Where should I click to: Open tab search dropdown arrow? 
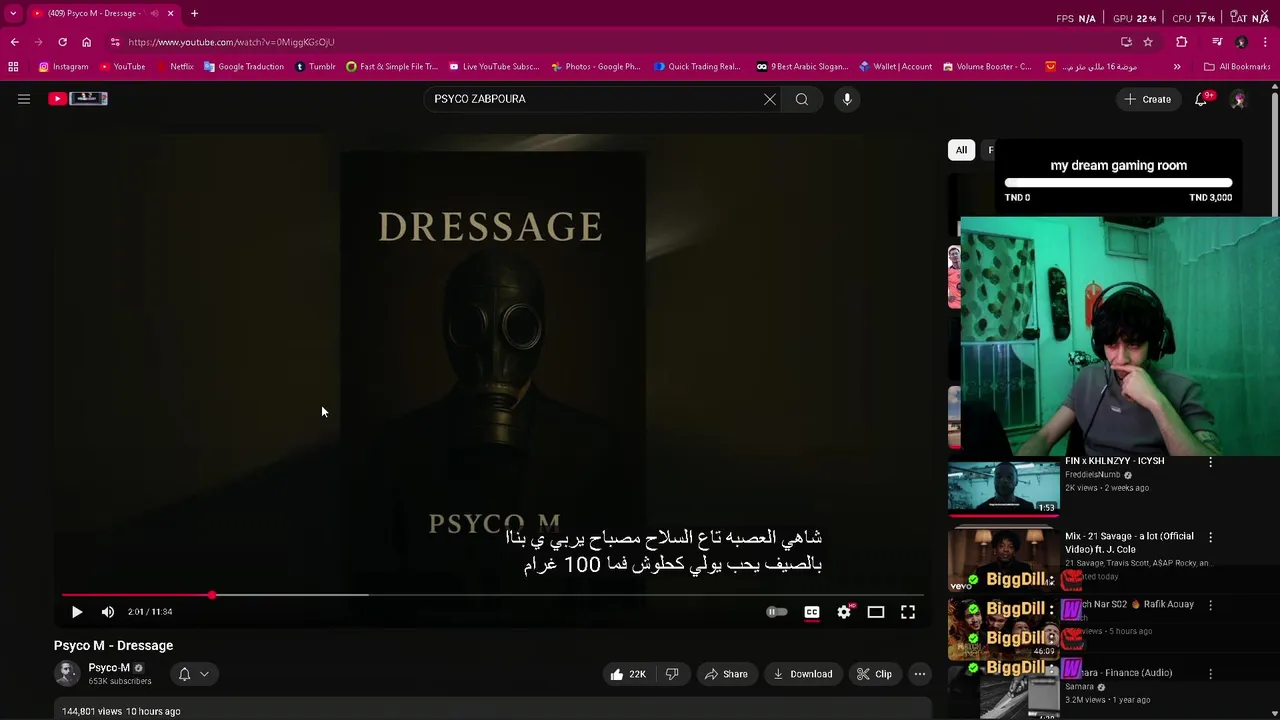pos(13,13)
